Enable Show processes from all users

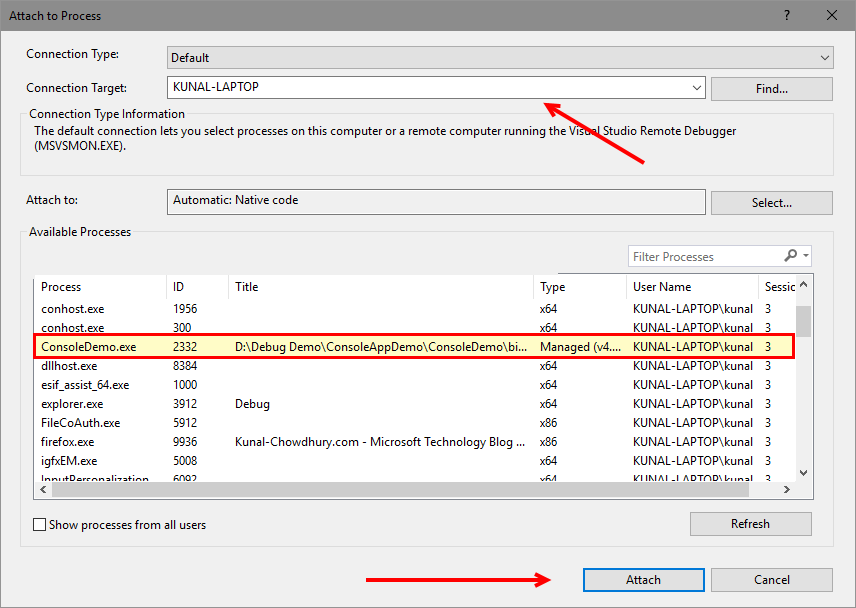pyautogui.click(x=42, y=524)
